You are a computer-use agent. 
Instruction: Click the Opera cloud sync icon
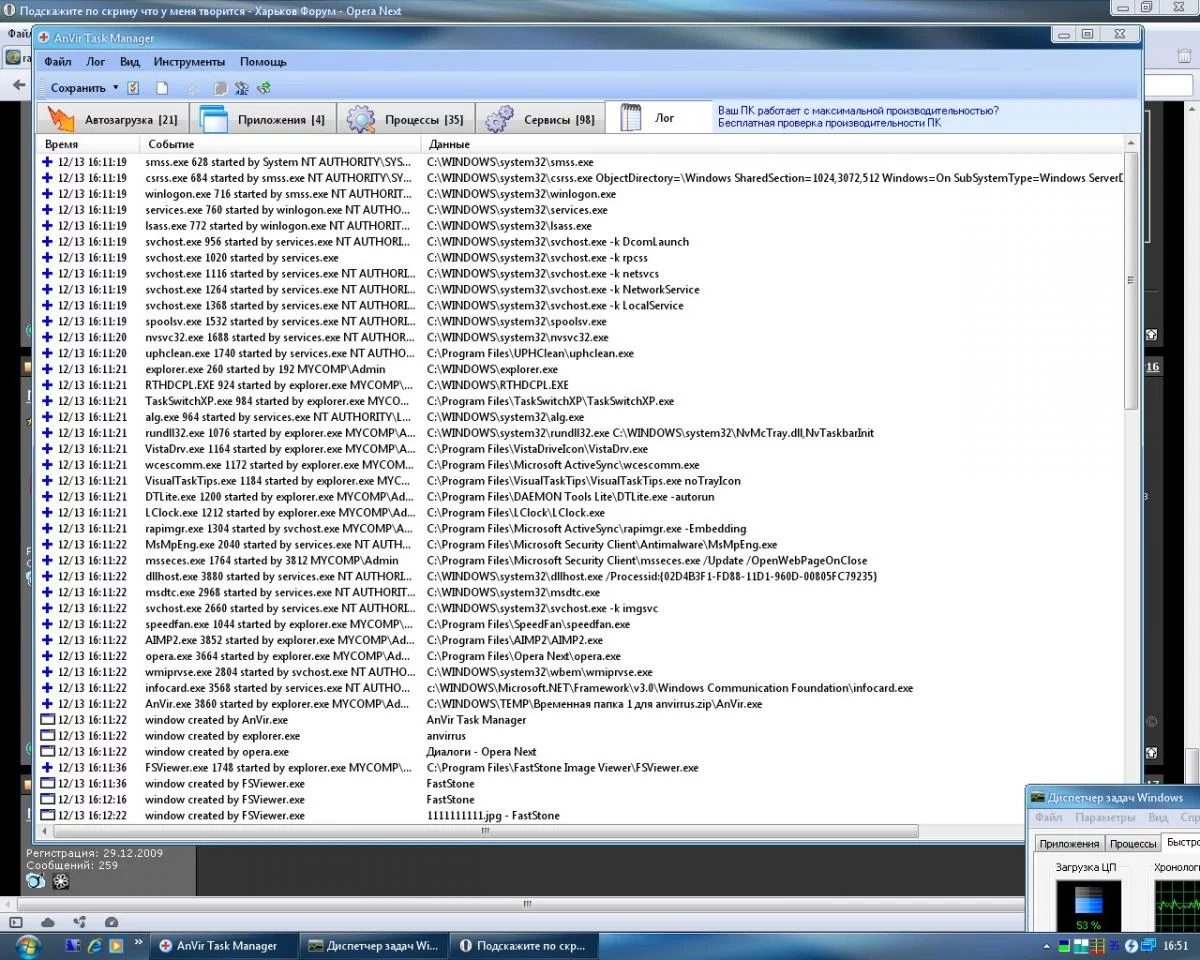tap(48, 922)
